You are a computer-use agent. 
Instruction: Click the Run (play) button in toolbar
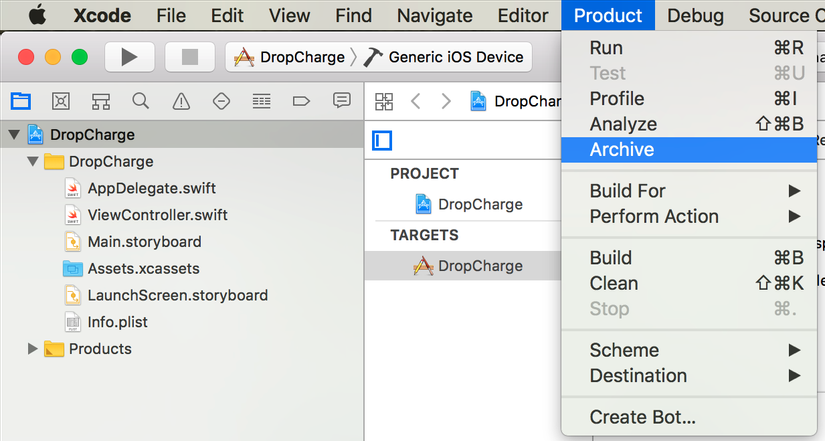[x=129, y=57]
